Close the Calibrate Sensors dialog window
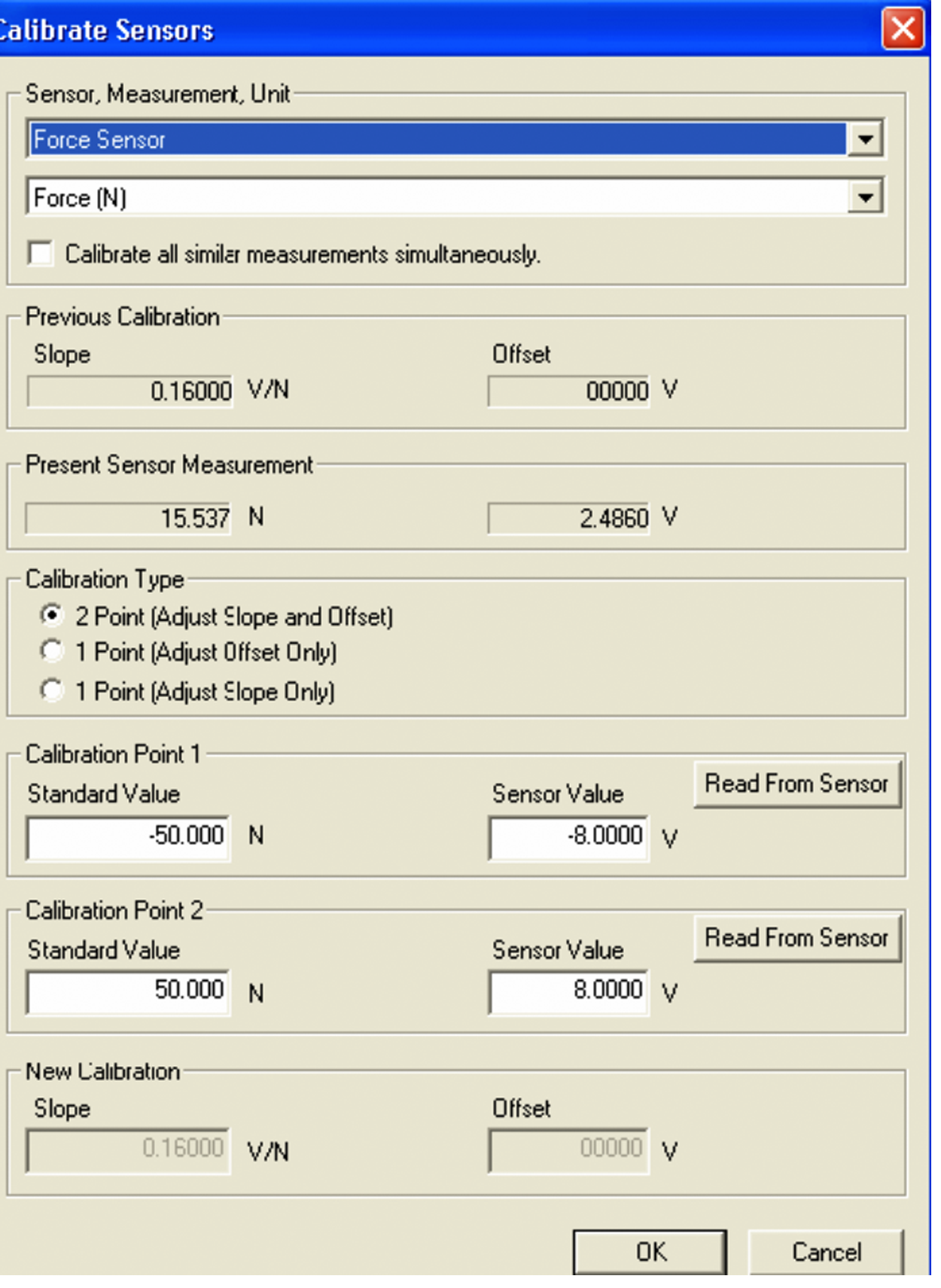This screenshot has width=941, height=1288. tap(902, 29)
